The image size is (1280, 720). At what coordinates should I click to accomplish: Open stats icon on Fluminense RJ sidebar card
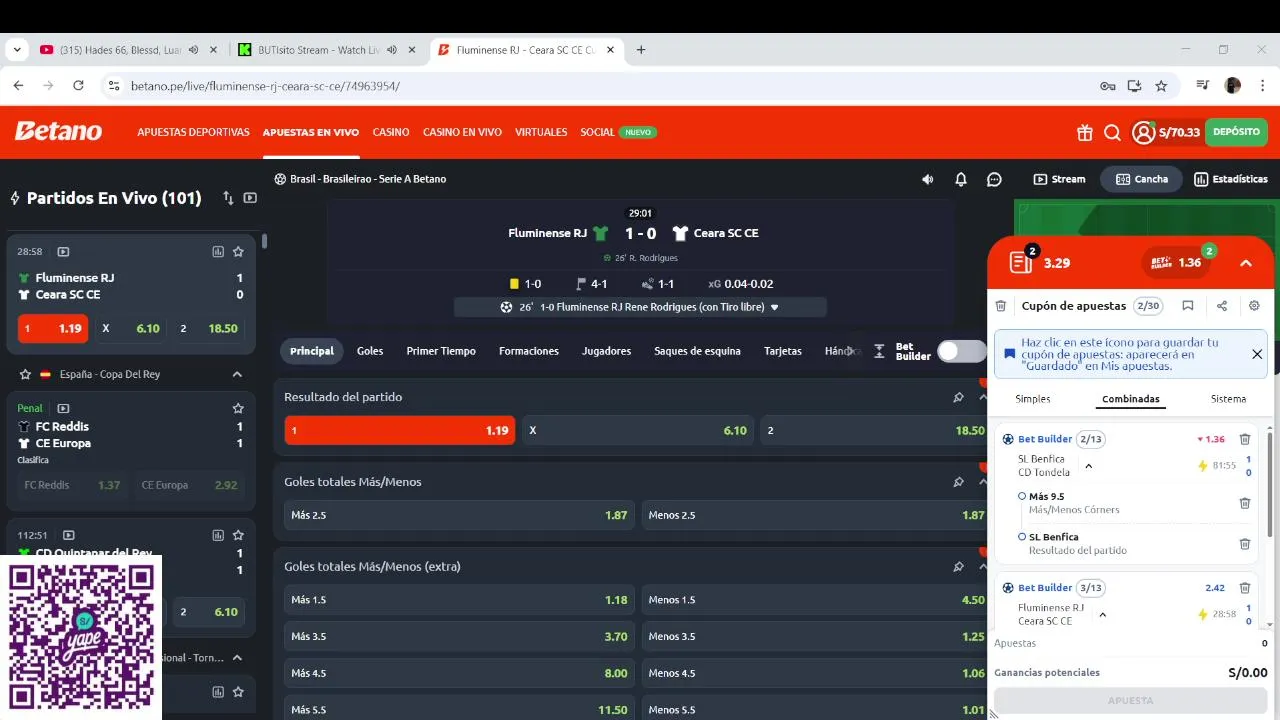218,252
